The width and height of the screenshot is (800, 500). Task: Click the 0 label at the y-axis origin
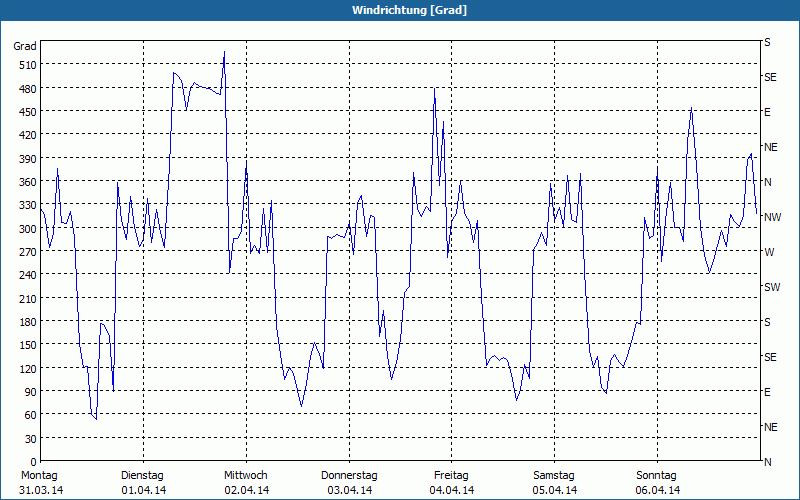pyautogui.click(x=33, y=462)
